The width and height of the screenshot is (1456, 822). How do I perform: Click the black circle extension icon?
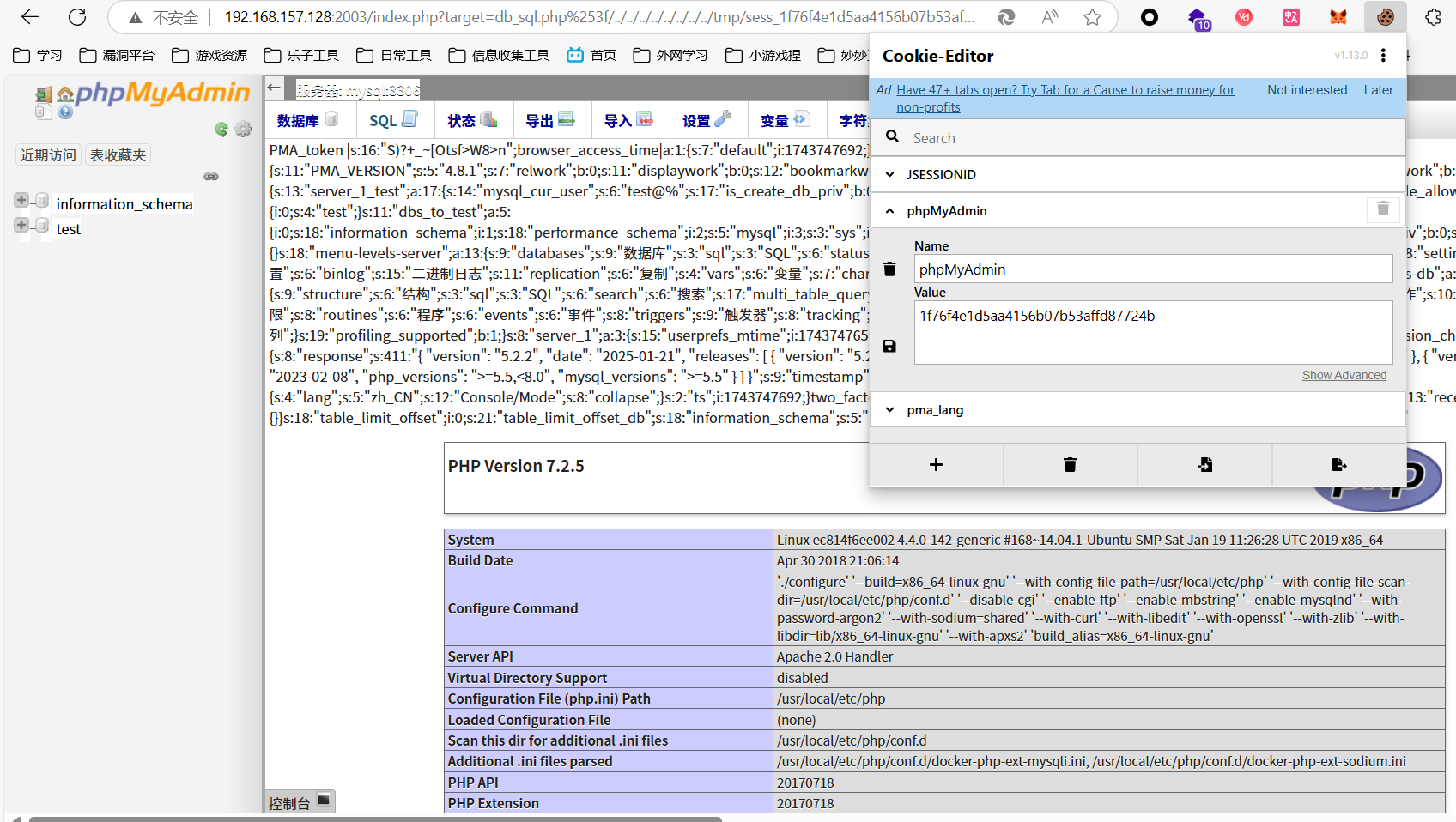click(x=1149, y=16)
